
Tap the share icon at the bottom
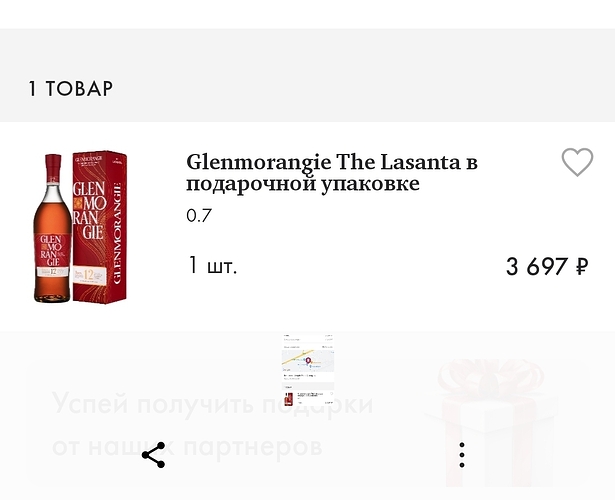[x=153, y=455]
